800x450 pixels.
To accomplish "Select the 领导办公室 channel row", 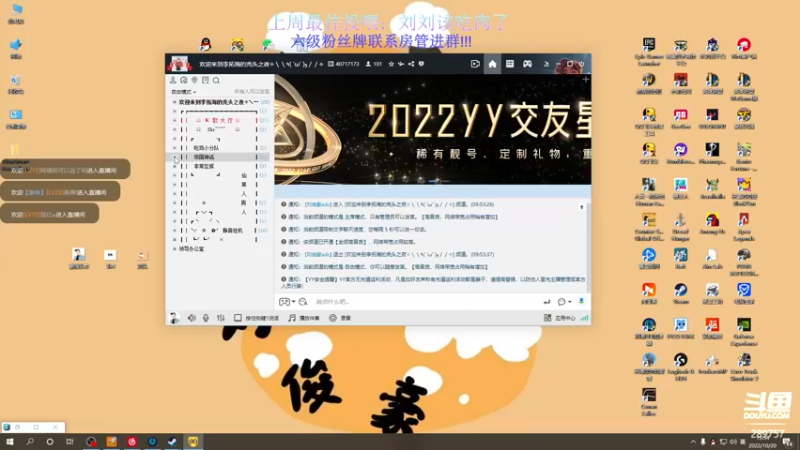I will [220, 249].
